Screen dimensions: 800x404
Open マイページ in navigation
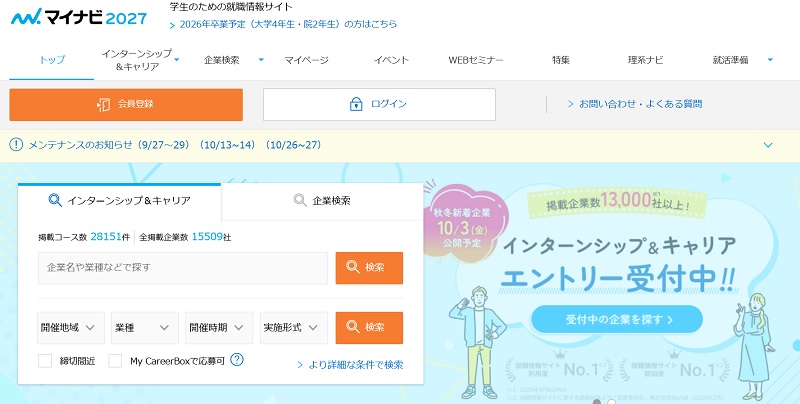tap(306, 60)
